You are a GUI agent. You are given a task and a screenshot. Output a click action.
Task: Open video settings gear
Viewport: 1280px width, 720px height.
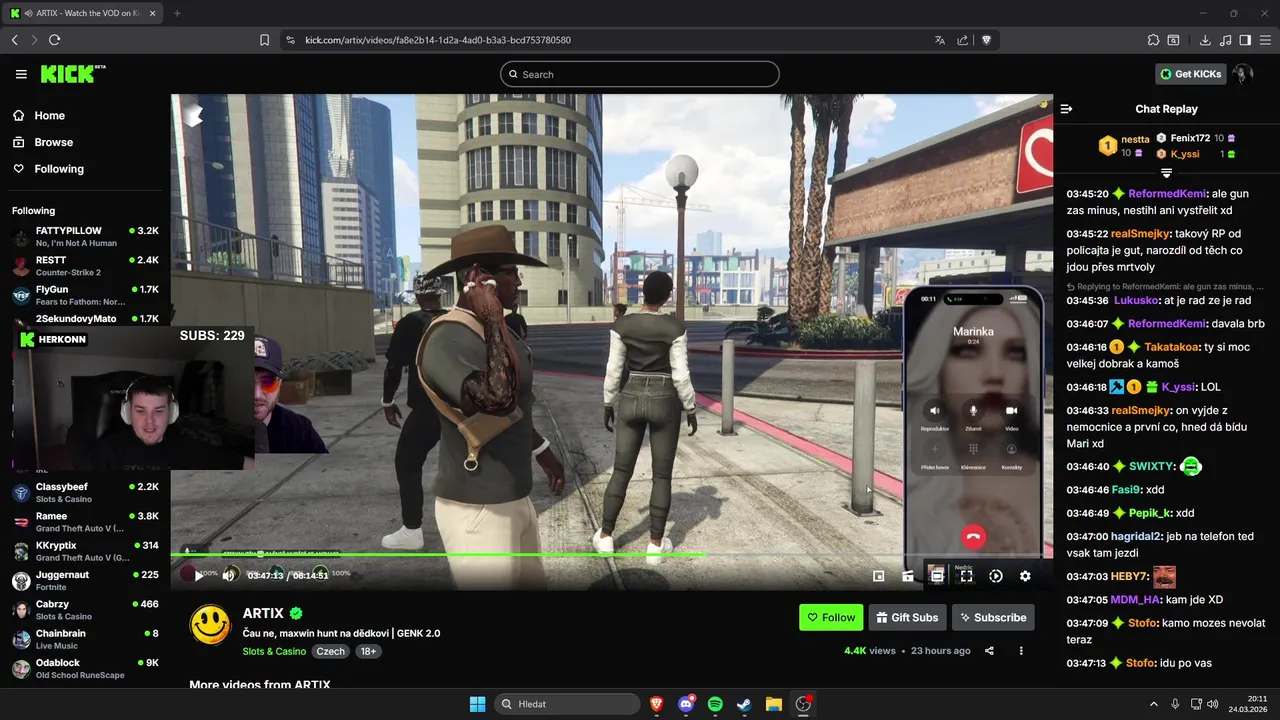pyautogui.click(x=1025, y=576)
